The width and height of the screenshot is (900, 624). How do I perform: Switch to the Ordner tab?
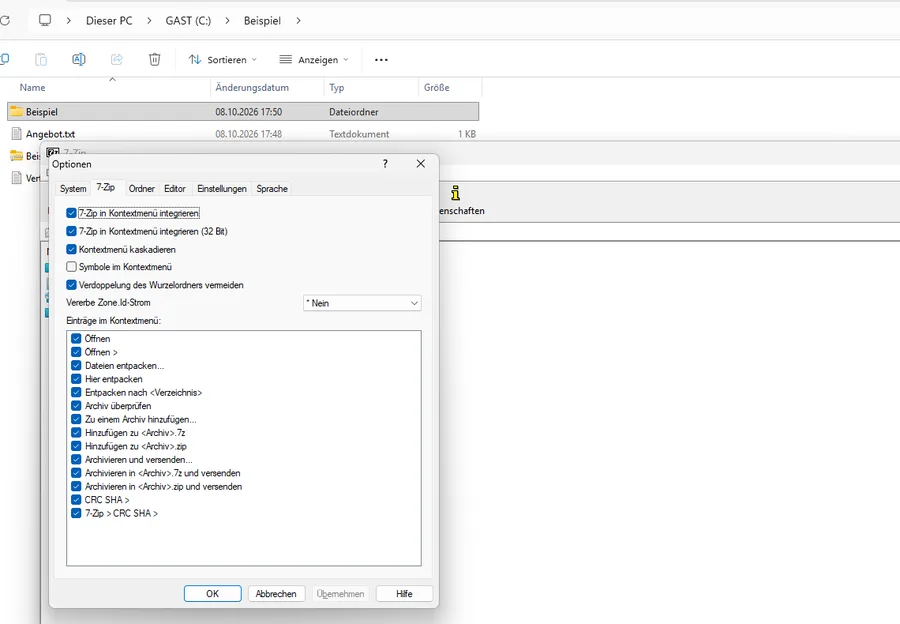coord(141,188)
